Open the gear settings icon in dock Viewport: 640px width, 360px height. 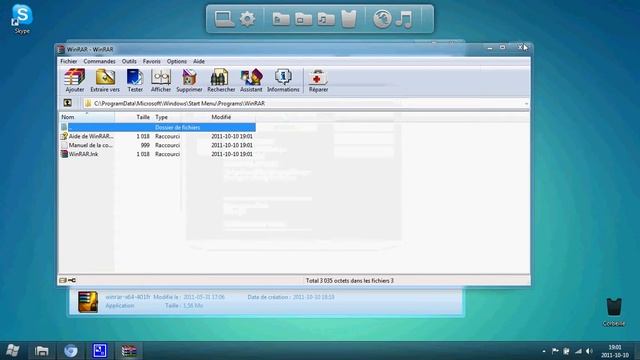[x=247, y=19]
